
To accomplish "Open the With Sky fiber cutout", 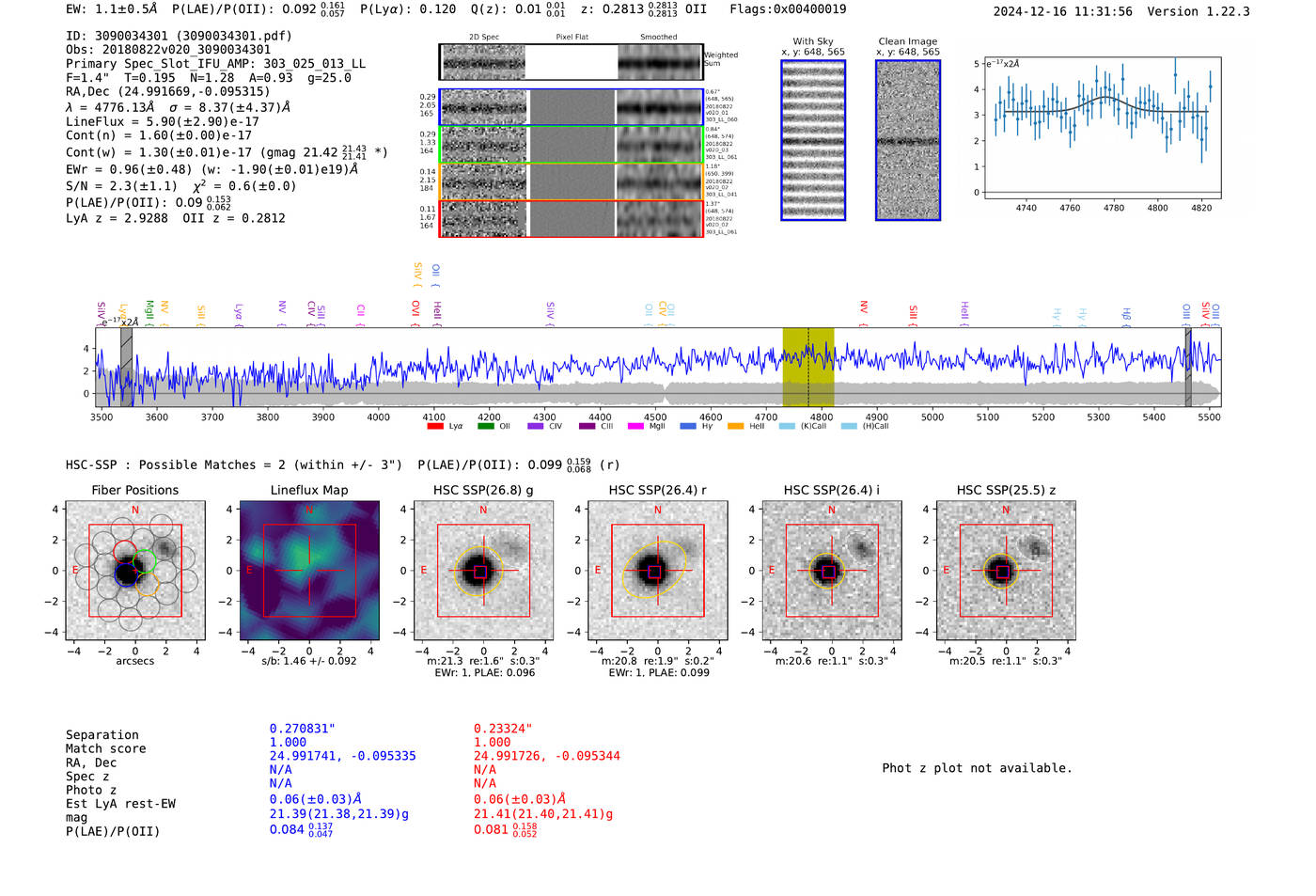I will point(813,140).
